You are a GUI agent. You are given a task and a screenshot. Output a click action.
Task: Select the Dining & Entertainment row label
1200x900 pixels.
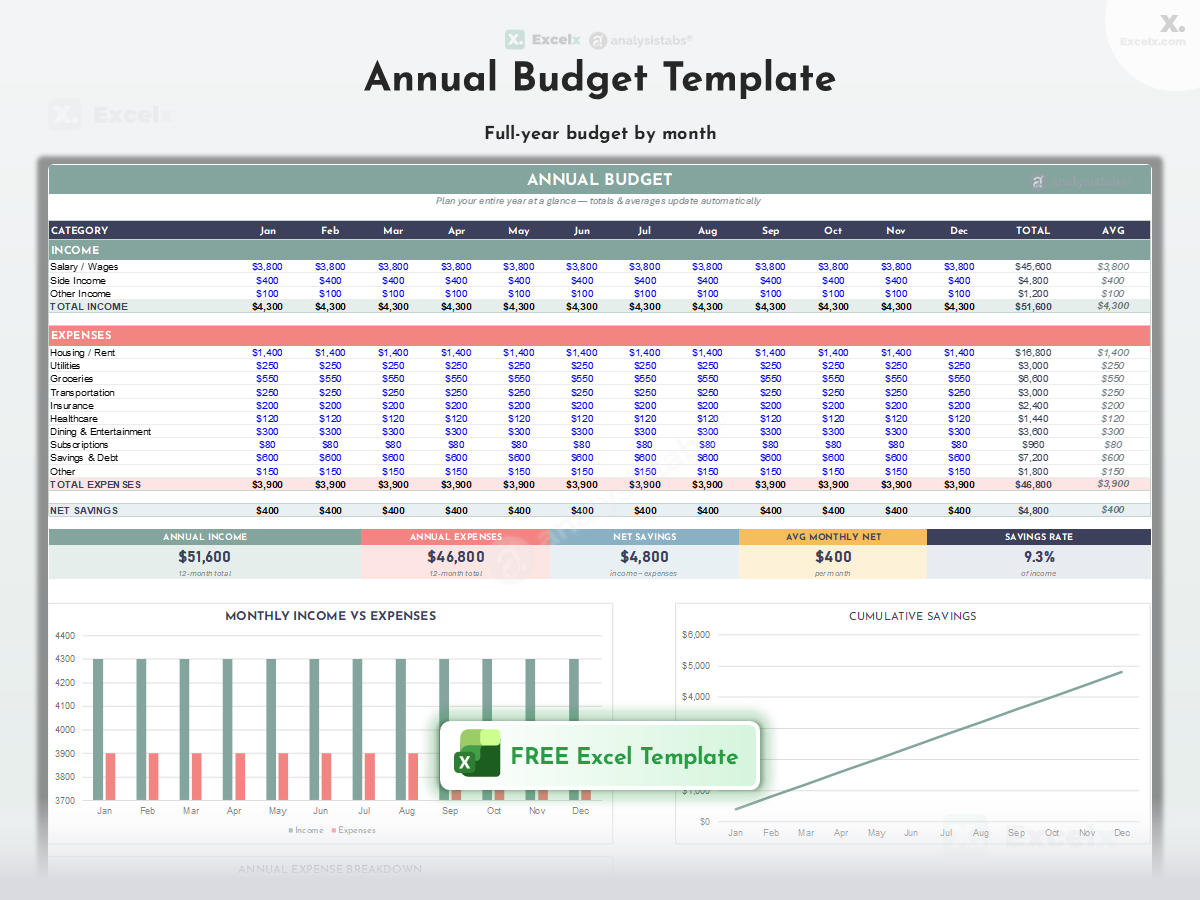tap(100, 432)
